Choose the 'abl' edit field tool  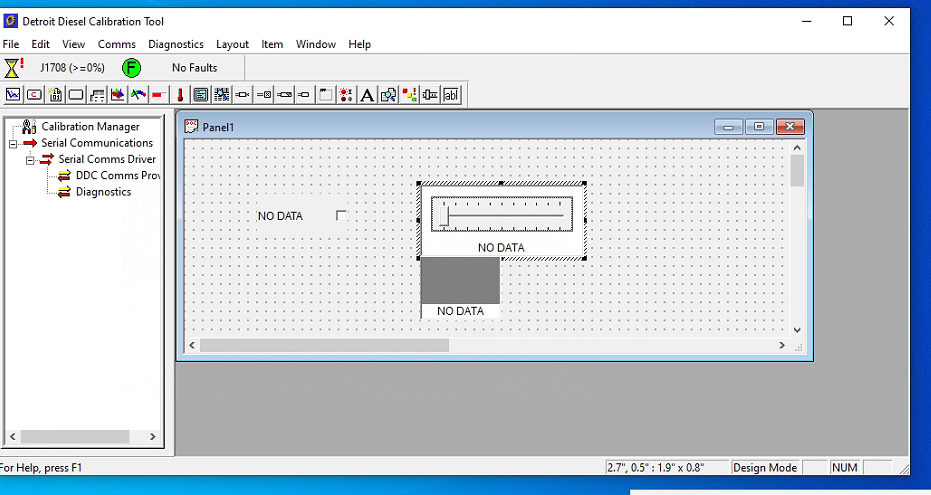click(451, 95)
